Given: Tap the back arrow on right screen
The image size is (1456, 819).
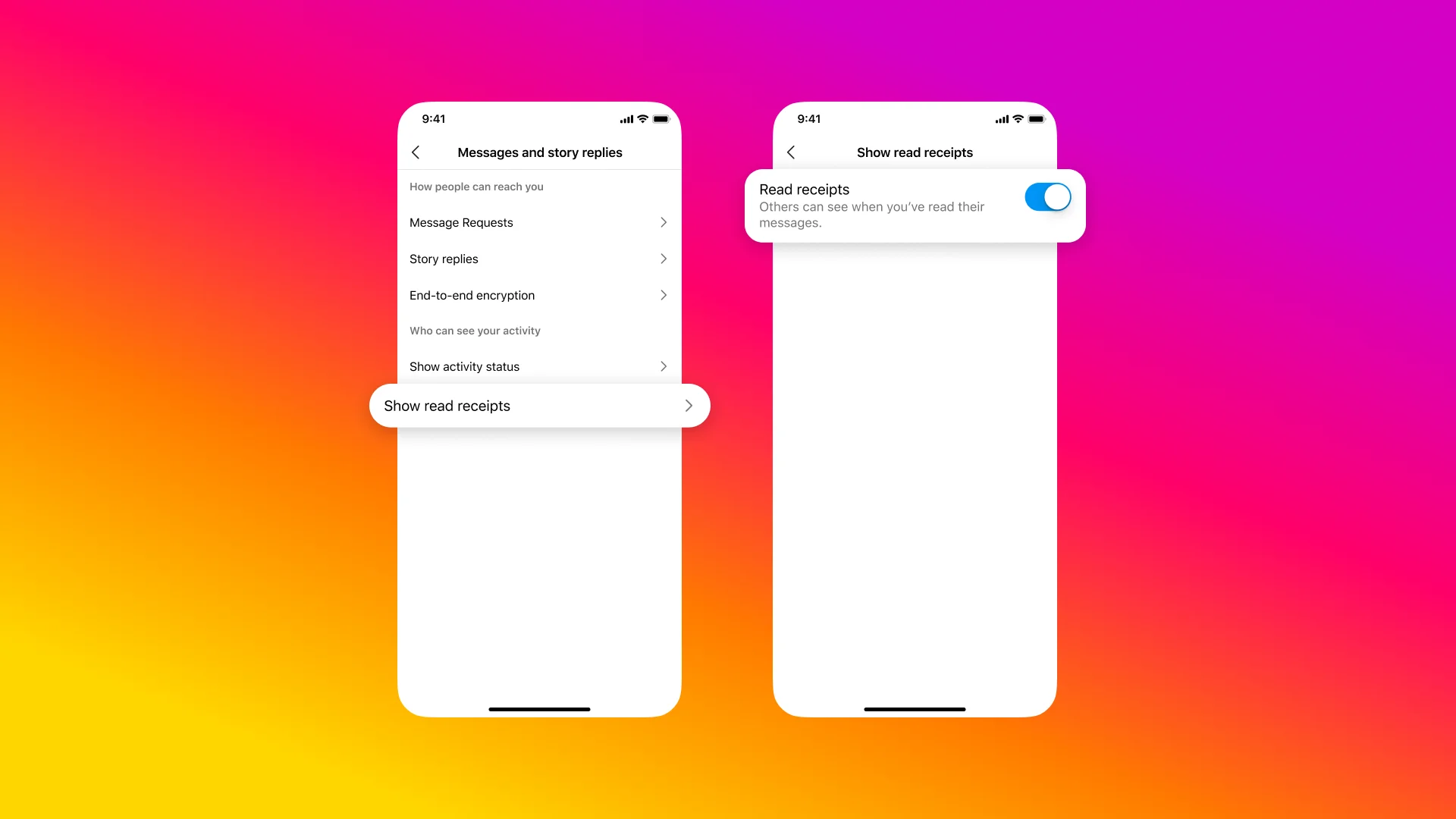Looking at the screenshot, I should tap(792, 152).
